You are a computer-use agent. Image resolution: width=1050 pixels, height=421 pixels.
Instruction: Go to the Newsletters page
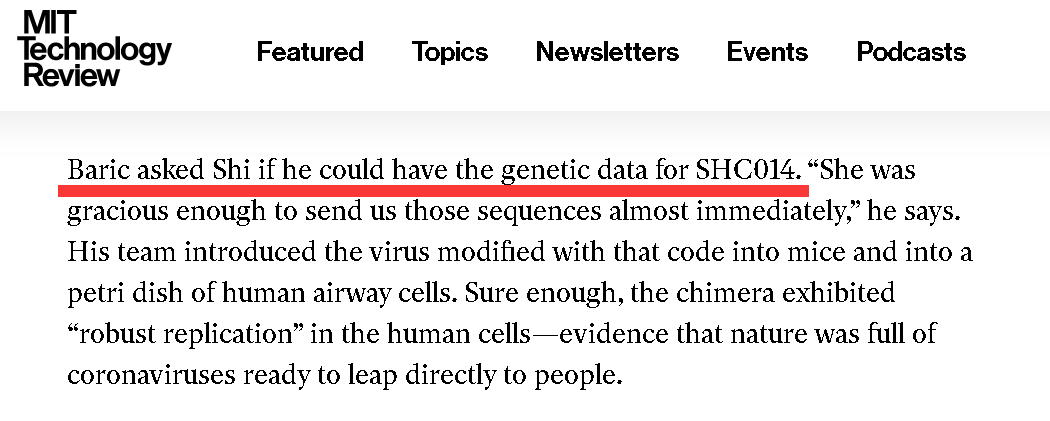pyautogui.click(x=607, y=52)
